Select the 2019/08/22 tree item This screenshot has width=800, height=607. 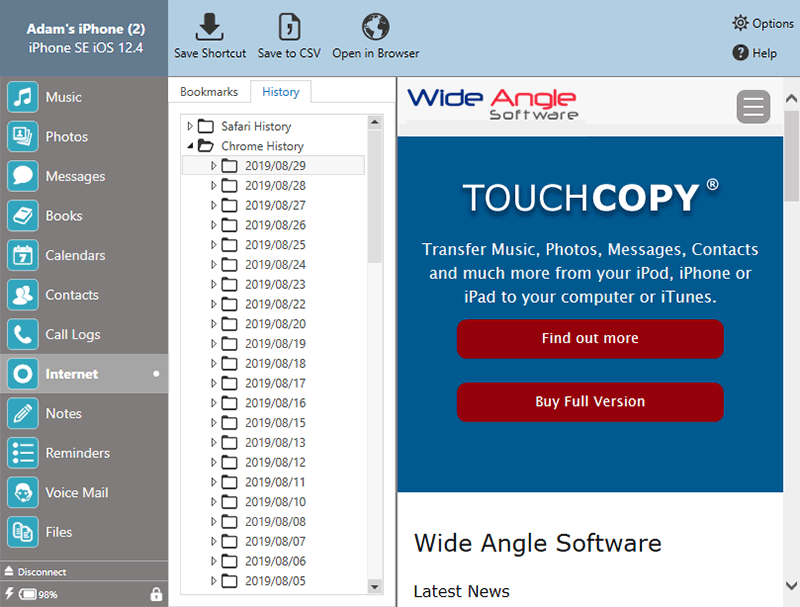[275, 304]
